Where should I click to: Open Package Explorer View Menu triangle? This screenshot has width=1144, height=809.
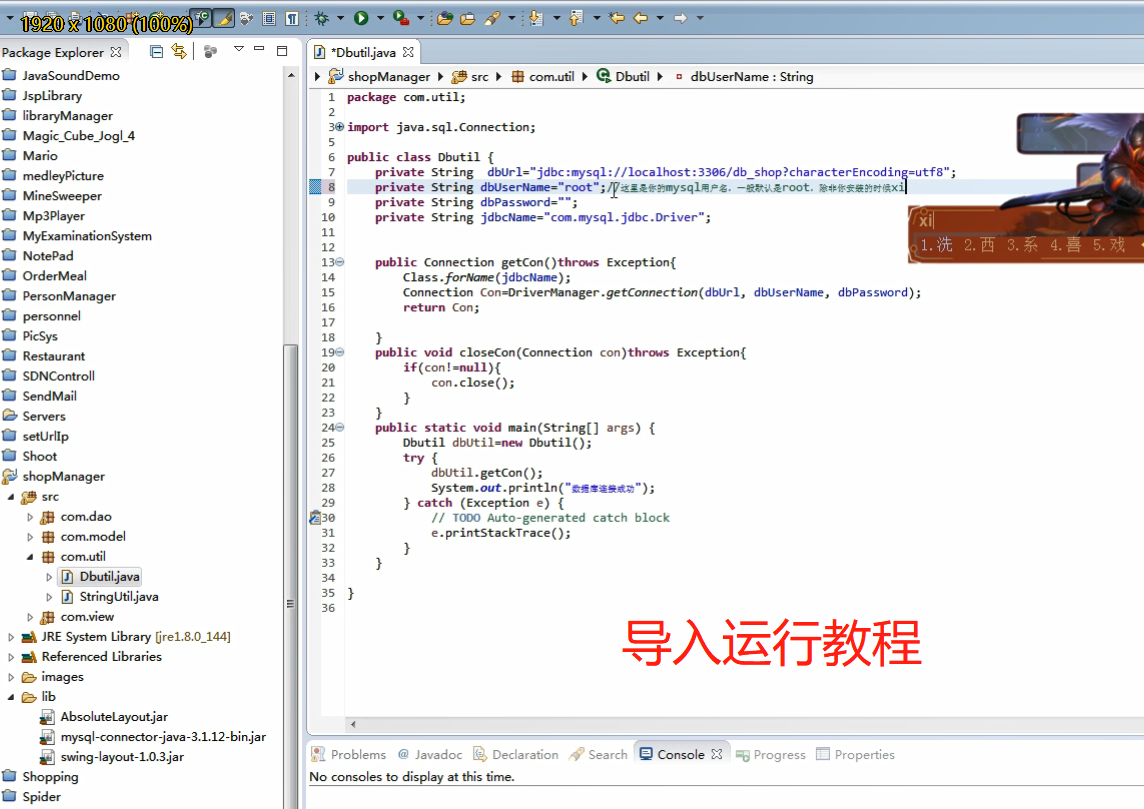coord(239,50)
